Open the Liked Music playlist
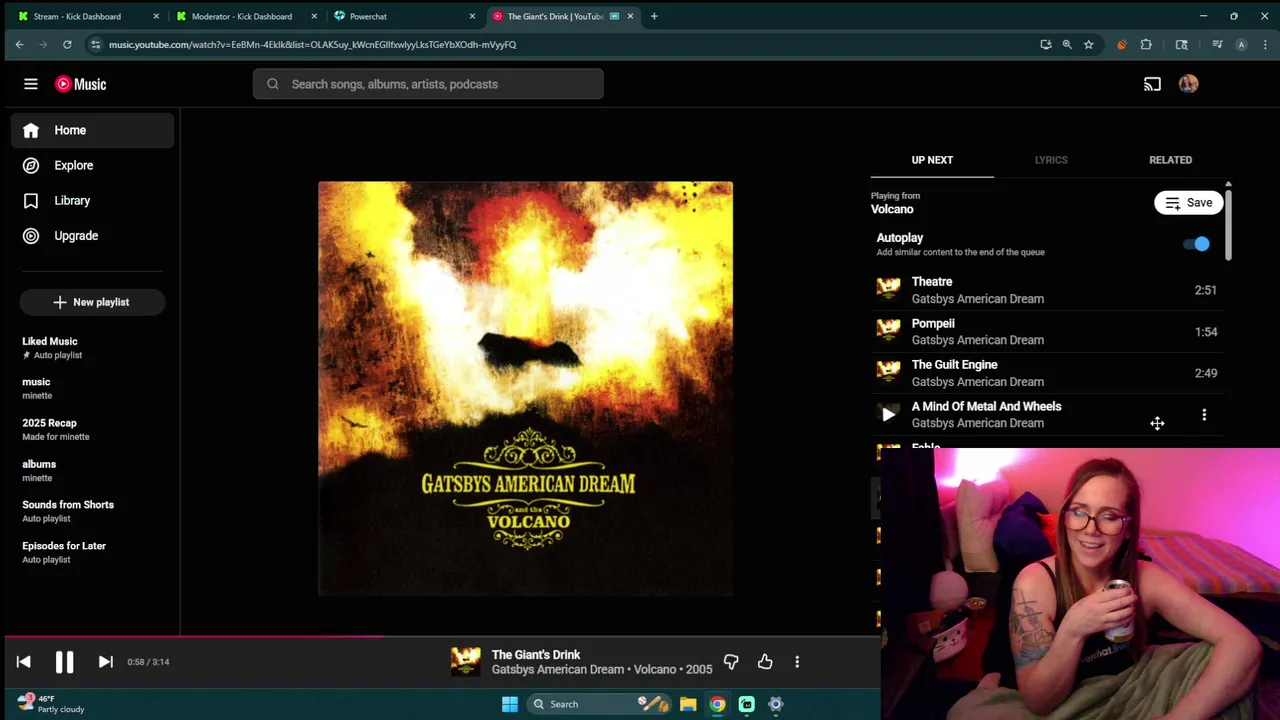Viewport: 1280px width, 720px height. tap(92, 348)
